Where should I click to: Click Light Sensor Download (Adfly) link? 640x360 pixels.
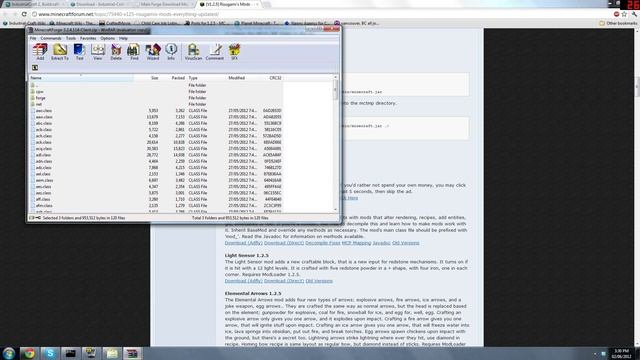tap(243, 281)
